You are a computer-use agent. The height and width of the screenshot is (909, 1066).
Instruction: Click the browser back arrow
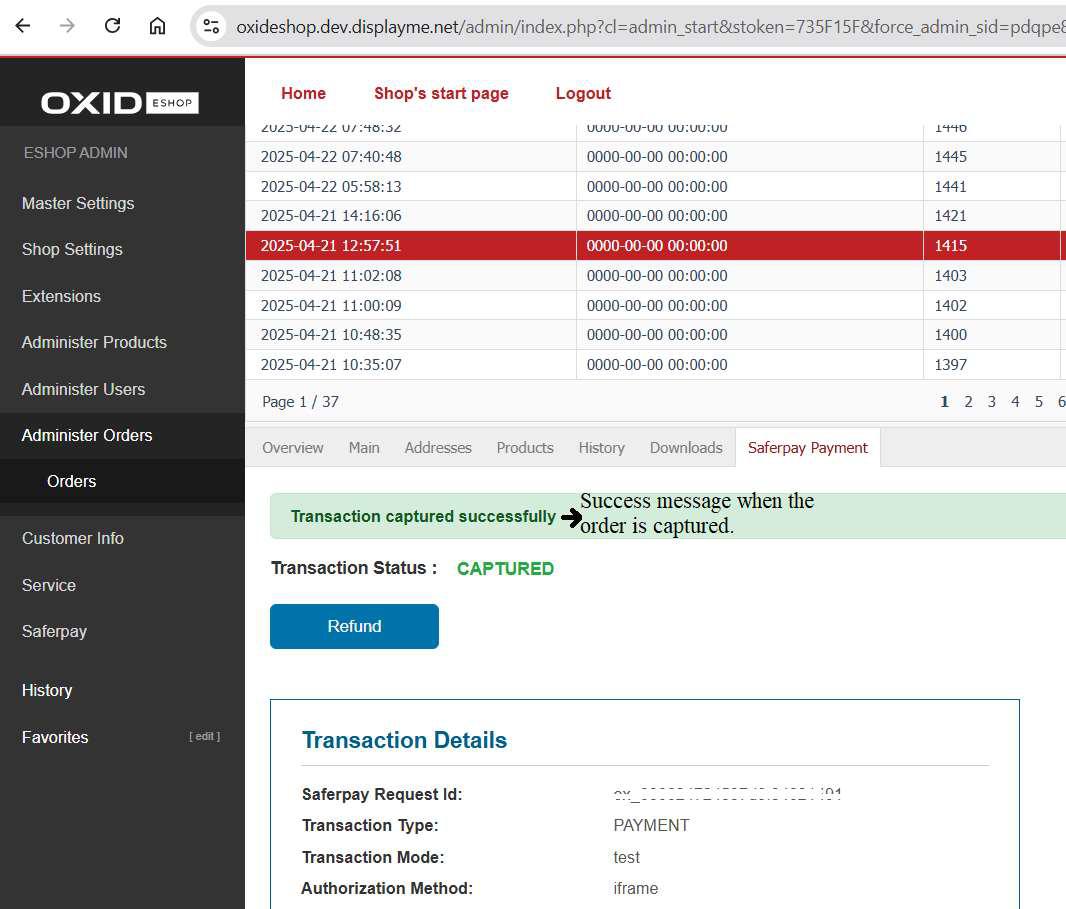pos(22,26)
